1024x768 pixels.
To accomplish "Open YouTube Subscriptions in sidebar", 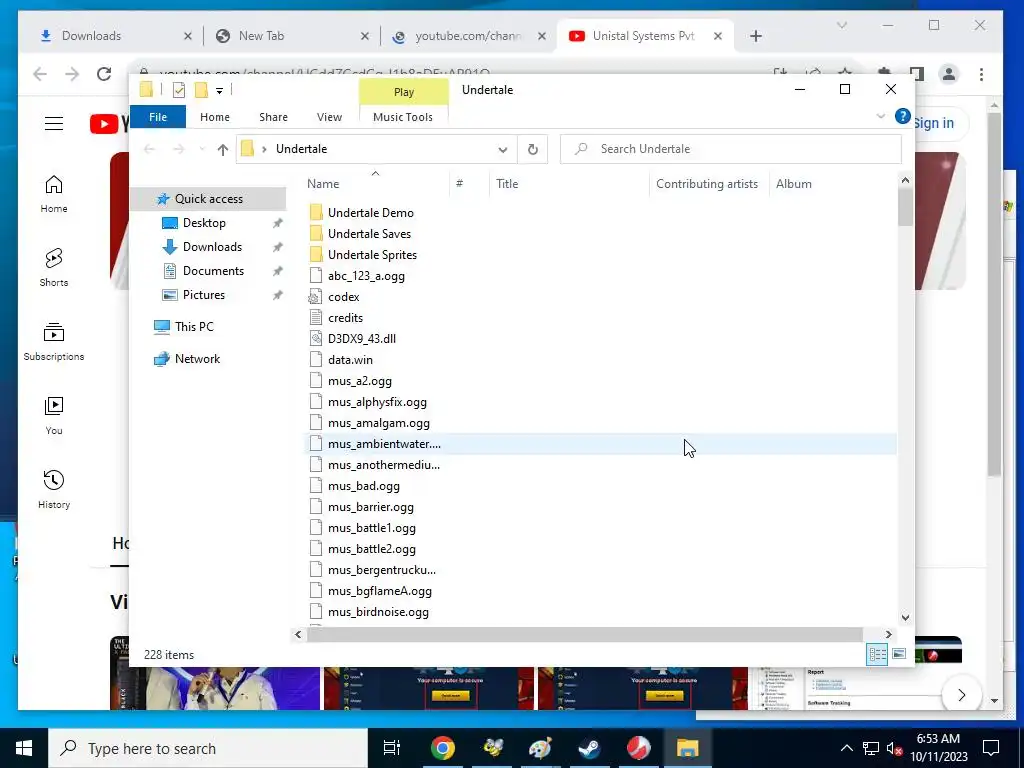I will point(54,342).
